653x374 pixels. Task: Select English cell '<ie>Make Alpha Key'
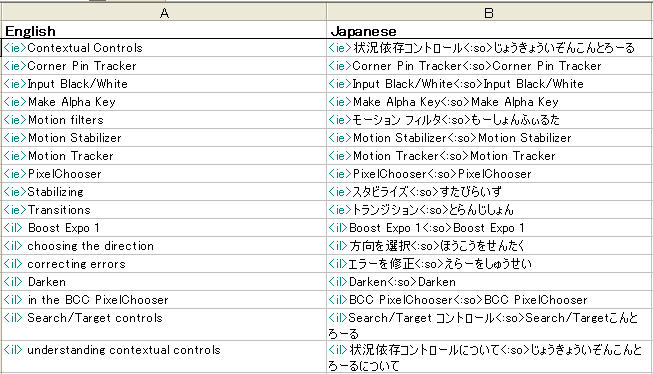point(164,102)
